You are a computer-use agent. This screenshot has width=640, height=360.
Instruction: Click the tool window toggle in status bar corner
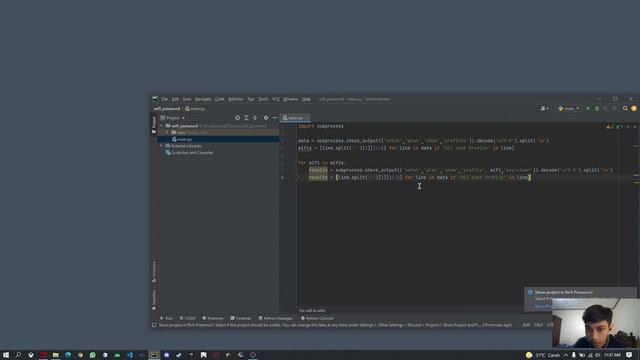[154, 325]
